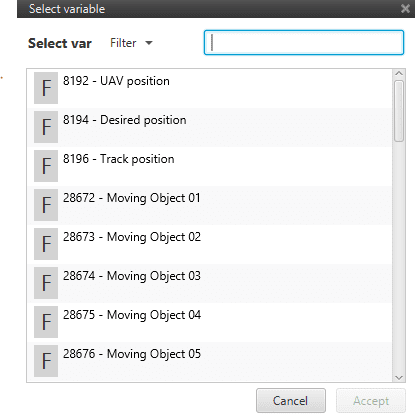Click the F icon beside Moving Object 01
This screenshot has width=415, height=418.
tap(46, 205)
